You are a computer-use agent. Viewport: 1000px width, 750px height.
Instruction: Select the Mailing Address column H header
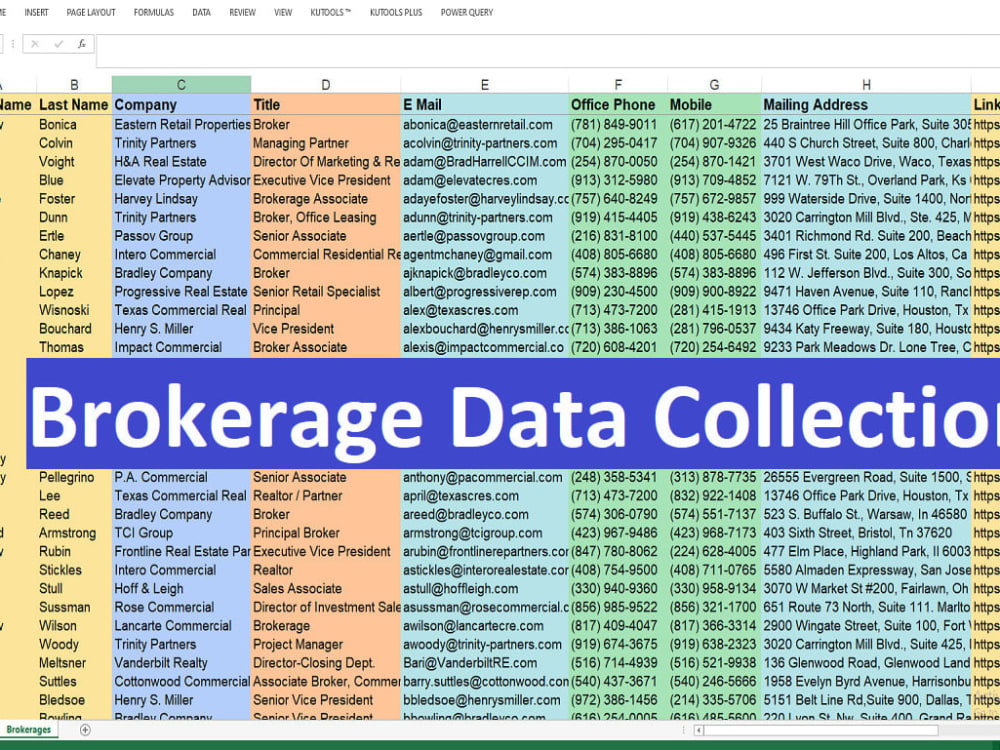tap(866, 84)
